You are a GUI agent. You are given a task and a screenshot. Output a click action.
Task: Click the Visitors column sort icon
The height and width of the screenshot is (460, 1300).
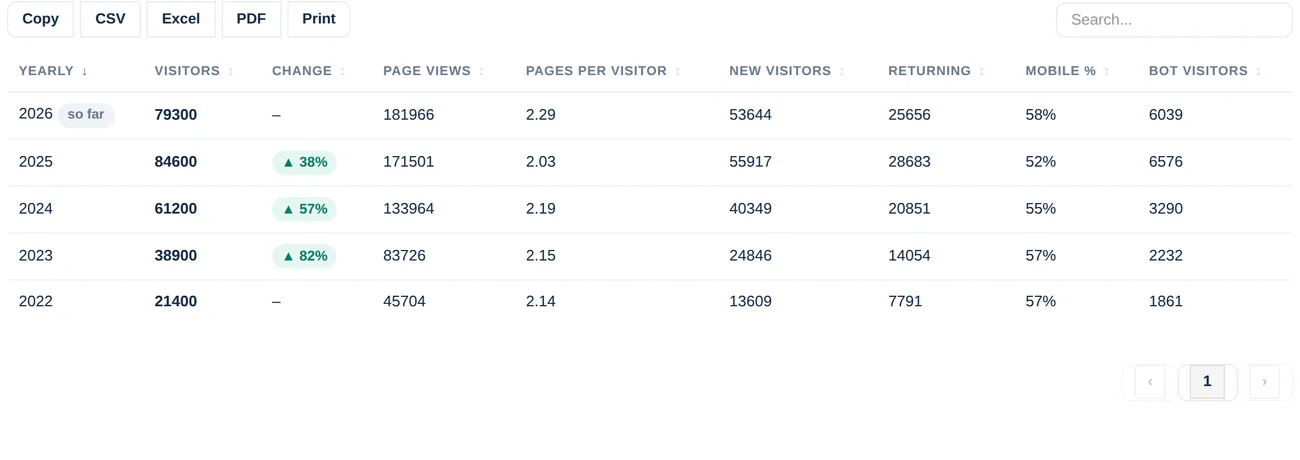231,71
